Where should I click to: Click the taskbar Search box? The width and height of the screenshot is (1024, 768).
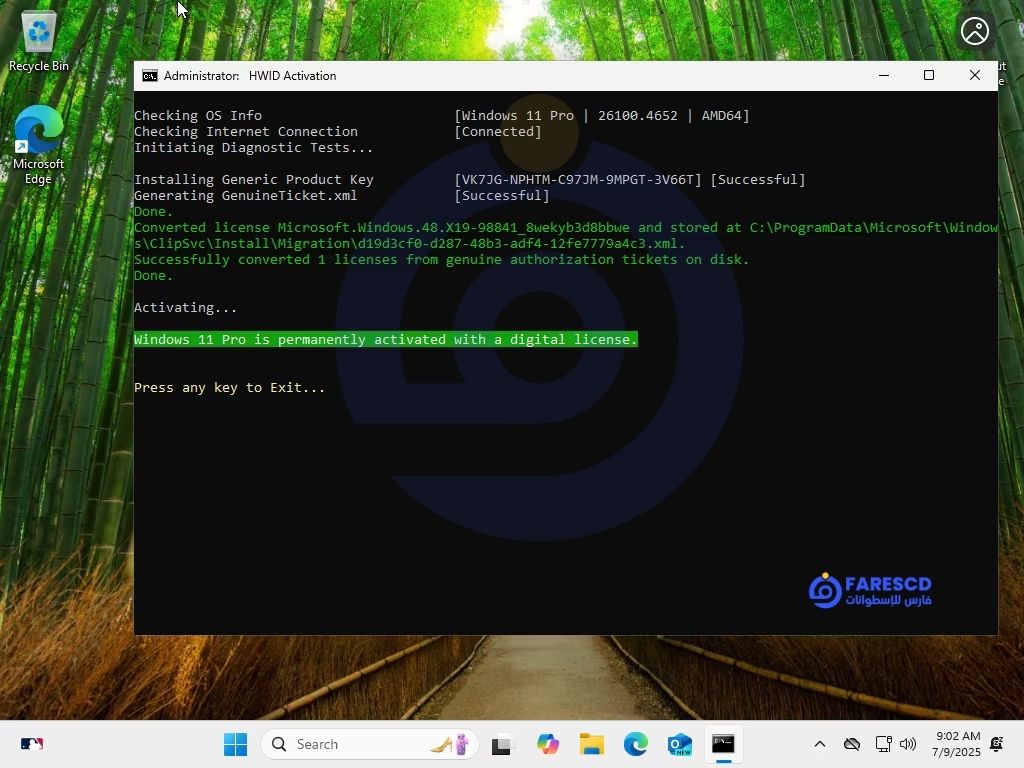[x=370, y=744]
